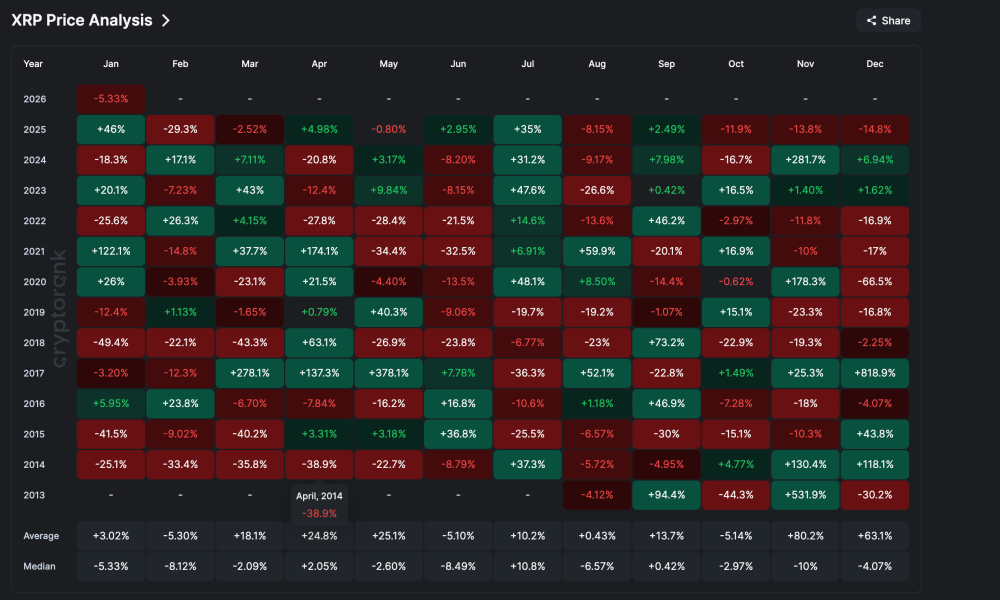Click the Average row label
This screenshot has width=1000, height=600.
point(41,535)
